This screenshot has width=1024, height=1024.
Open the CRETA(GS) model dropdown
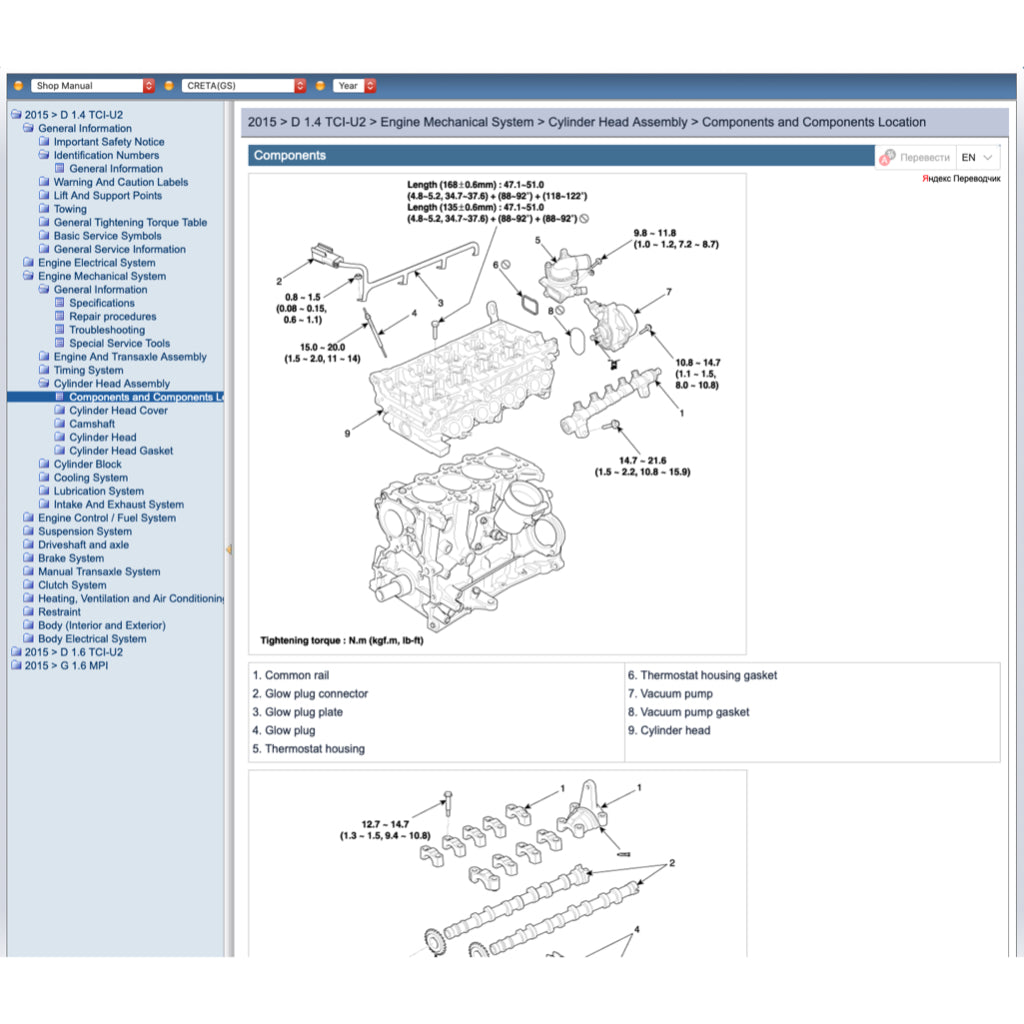pyautogui.click(x=300, y=85)
